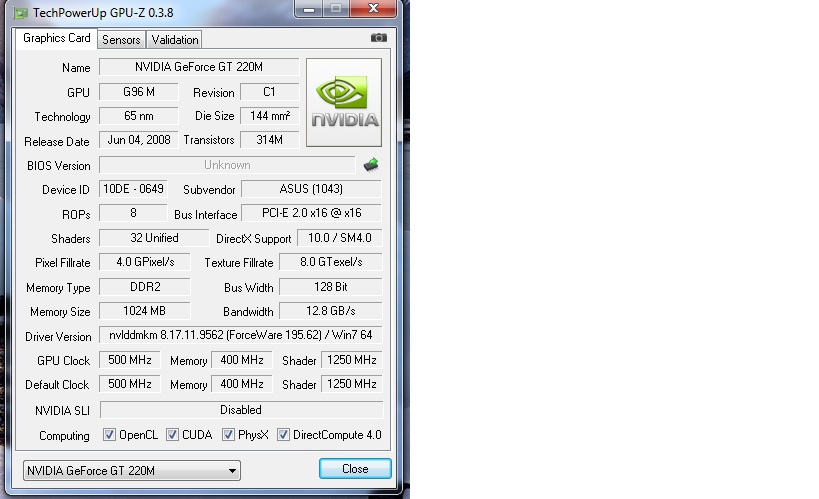Click the Technology field 65 nm

(x=139, y=116)
